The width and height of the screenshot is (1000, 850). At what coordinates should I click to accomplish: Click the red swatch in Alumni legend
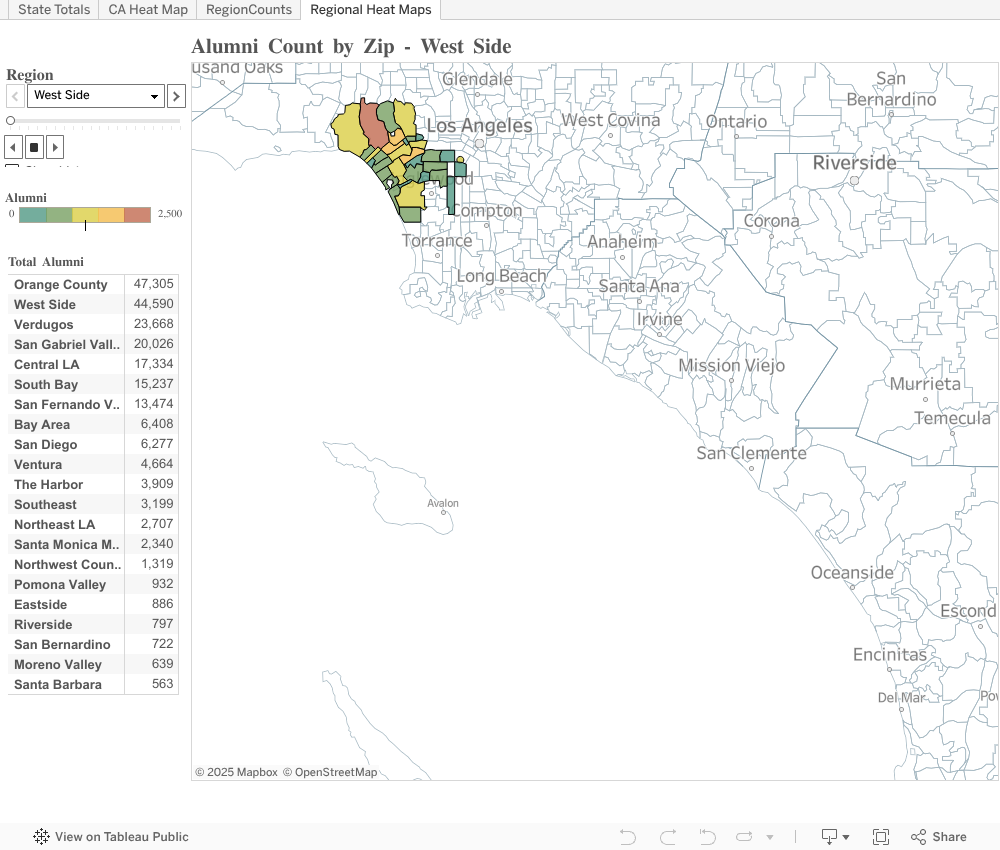pyautogui.click(x=137, y=215)
